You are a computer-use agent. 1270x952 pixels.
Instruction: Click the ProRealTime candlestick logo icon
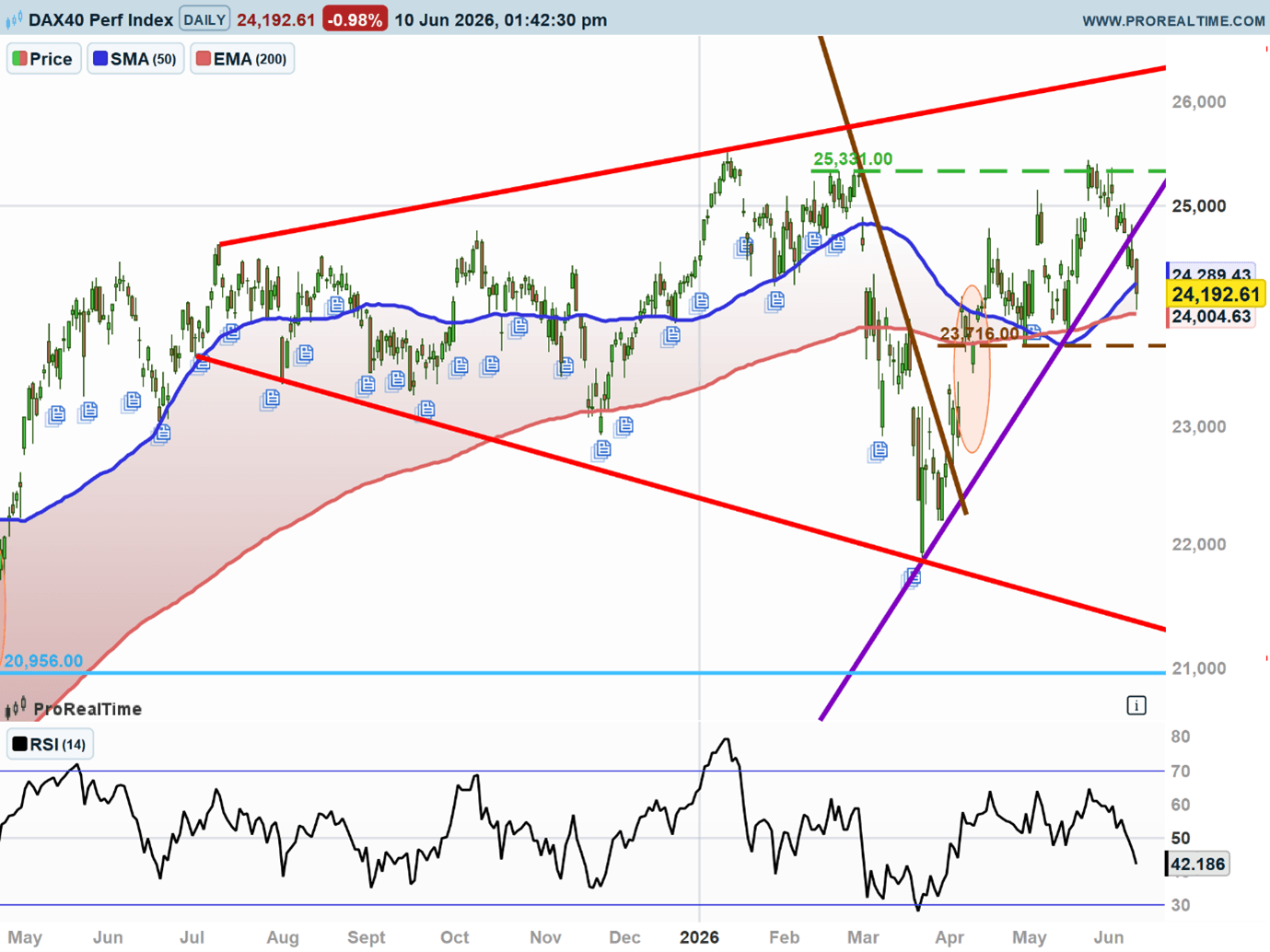click(x=16, y=708)
